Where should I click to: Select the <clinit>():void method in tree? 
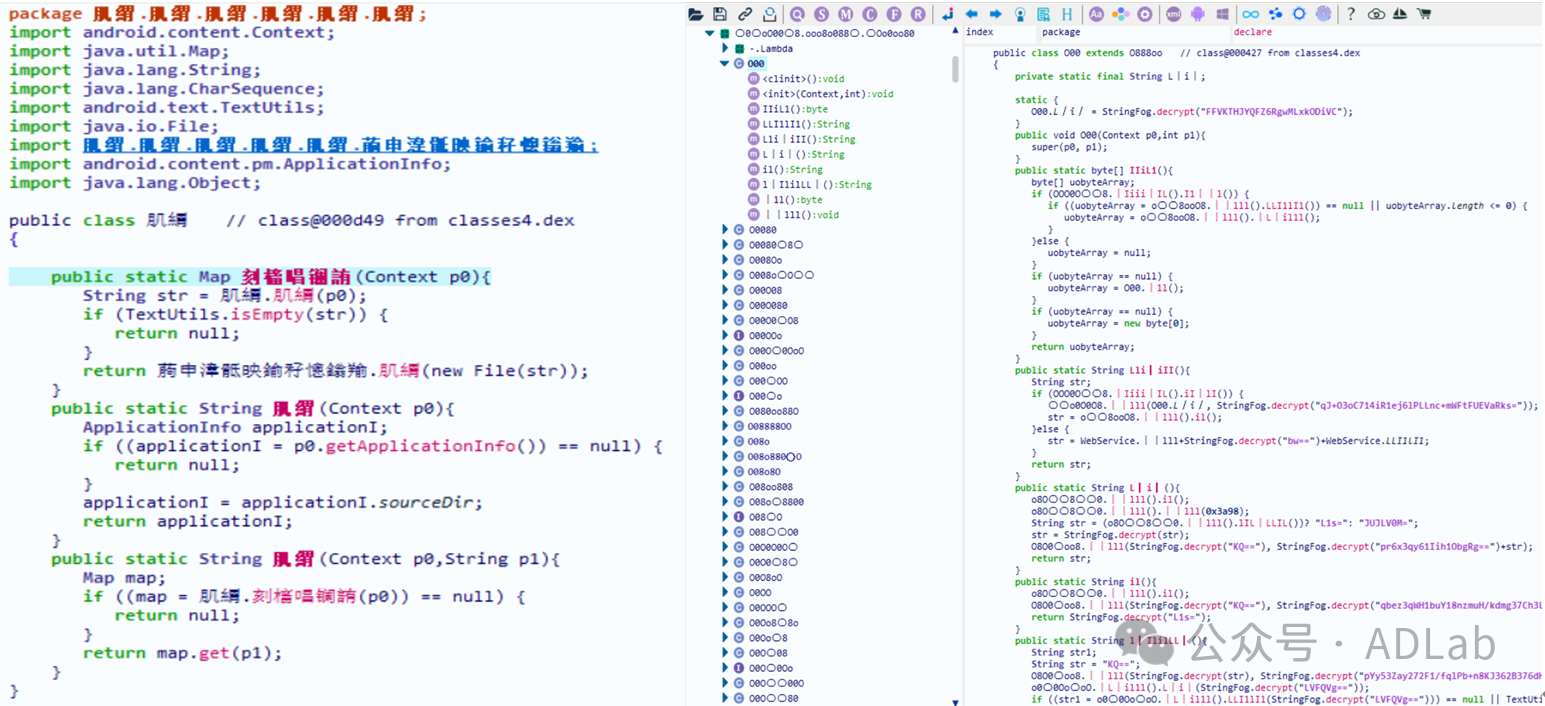802,79
